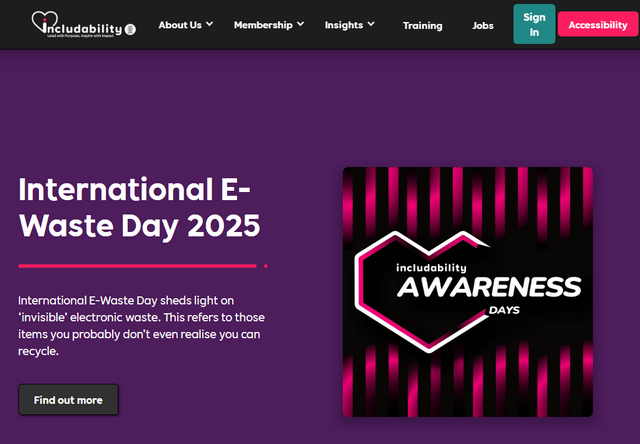
Task: Go to the Training page
Action: click(422, 26)
